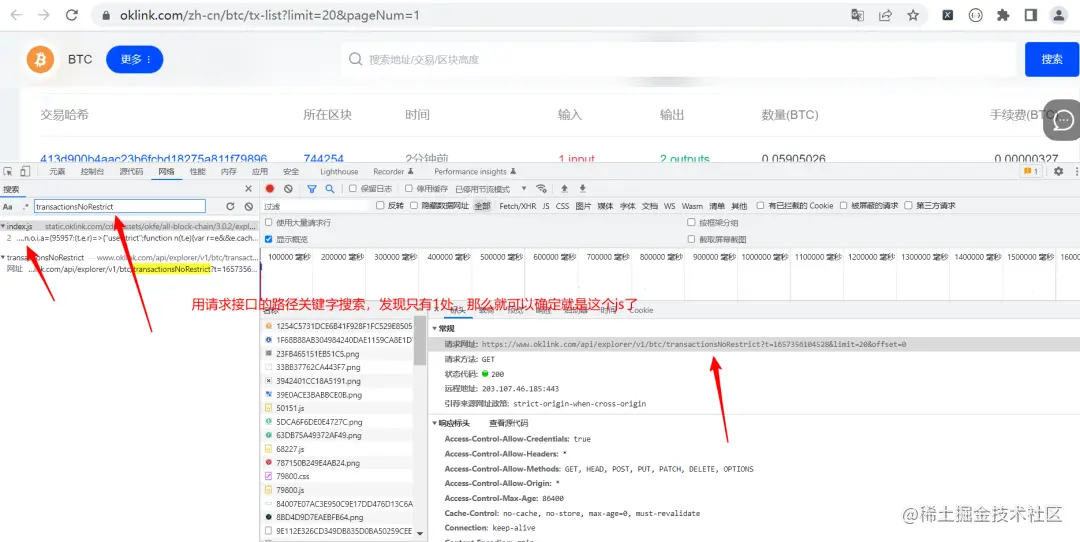This screenshot has width=1080, height=542.
Task: Clear search results in the search panel
Action: (x=249, y=207)
